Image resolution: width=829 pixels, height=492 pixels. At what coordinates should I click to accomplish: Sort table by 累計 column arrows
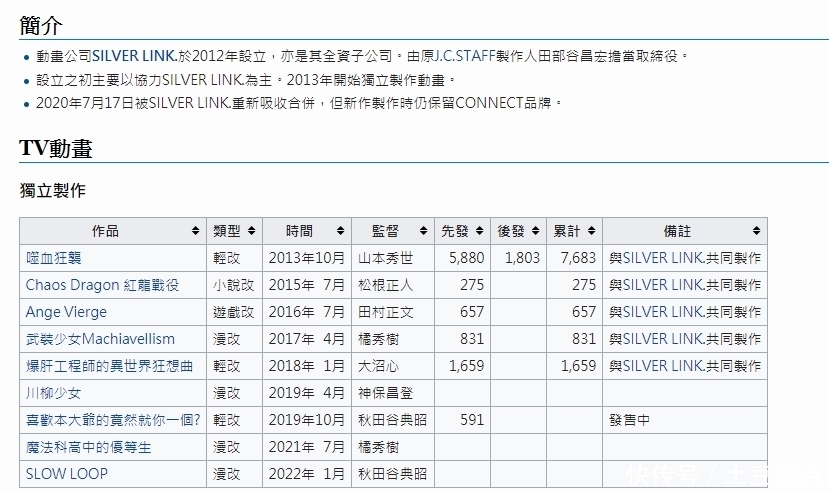tap(592, 231)
